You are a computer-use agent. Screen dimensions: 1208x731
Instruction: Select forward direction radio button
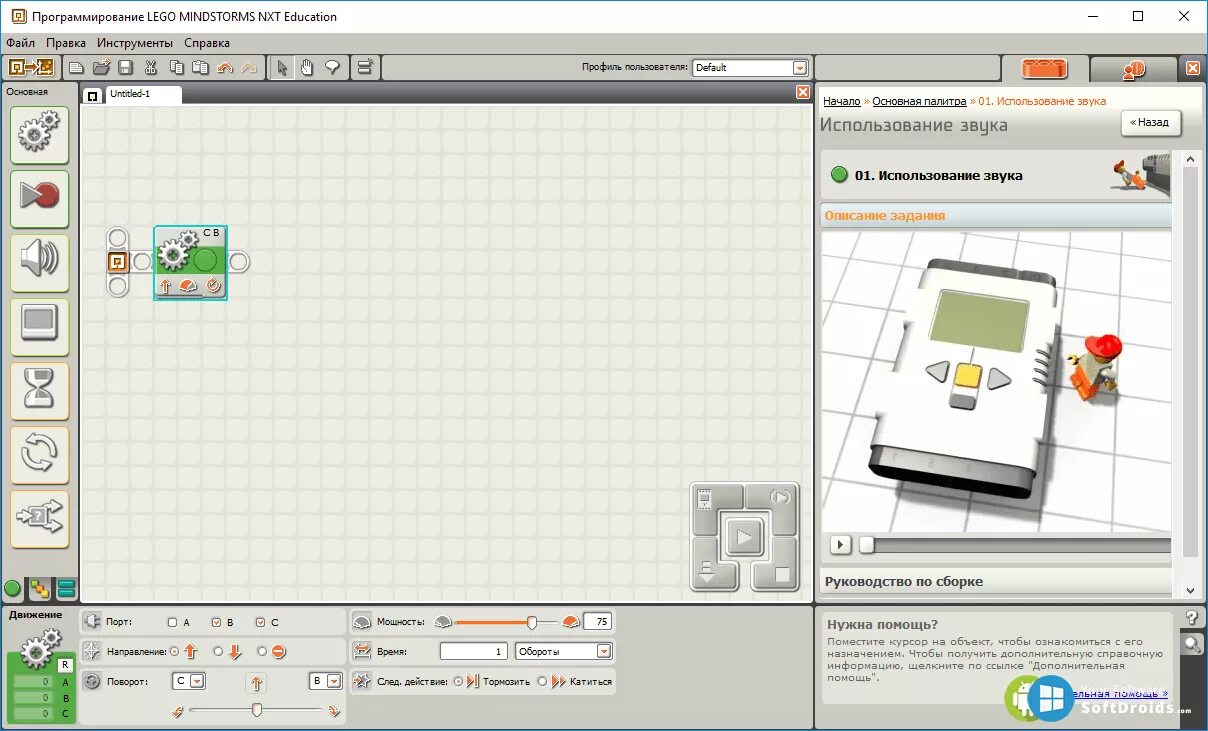pos(175,651)
